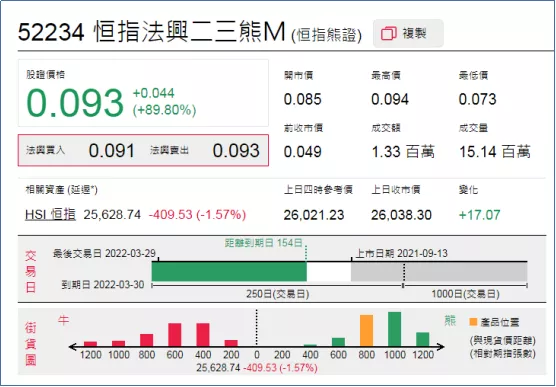This screenshot has height=387, width=556.
Task: Click the tallest green bear bar at 1000
Action: [x=395, y=329]
